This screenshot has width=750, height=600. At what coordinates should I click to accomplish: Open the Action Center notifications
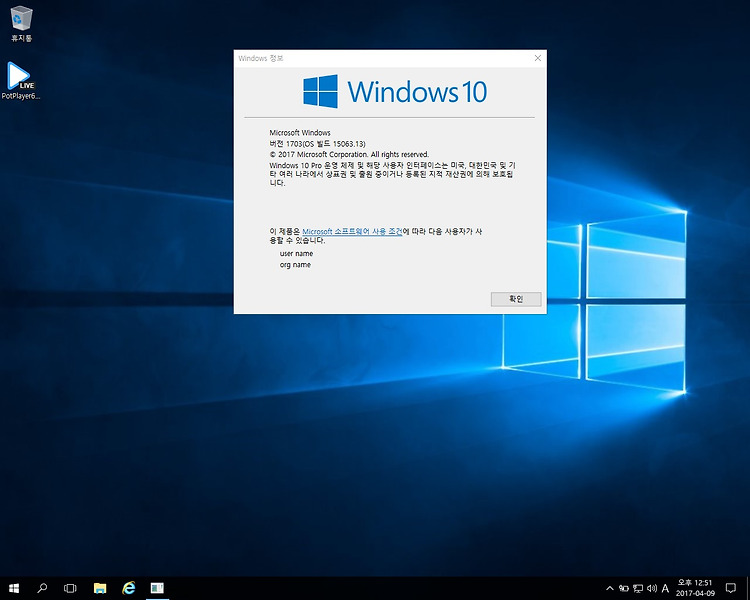coord(730,588)
